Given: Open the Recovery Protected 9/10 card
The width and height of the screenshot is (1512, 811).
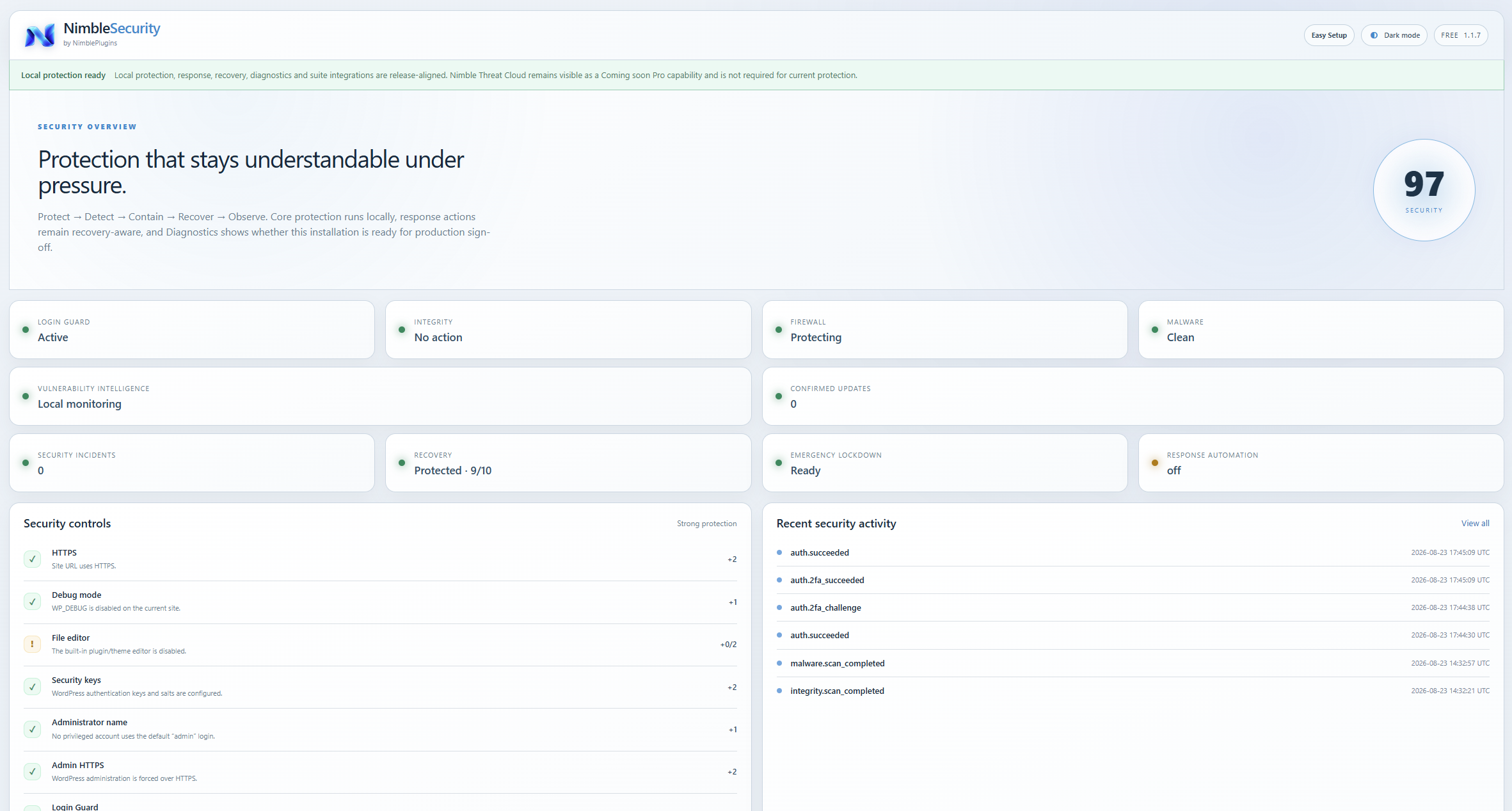Looking at the screenshot, I should click(x=568, y=463).
